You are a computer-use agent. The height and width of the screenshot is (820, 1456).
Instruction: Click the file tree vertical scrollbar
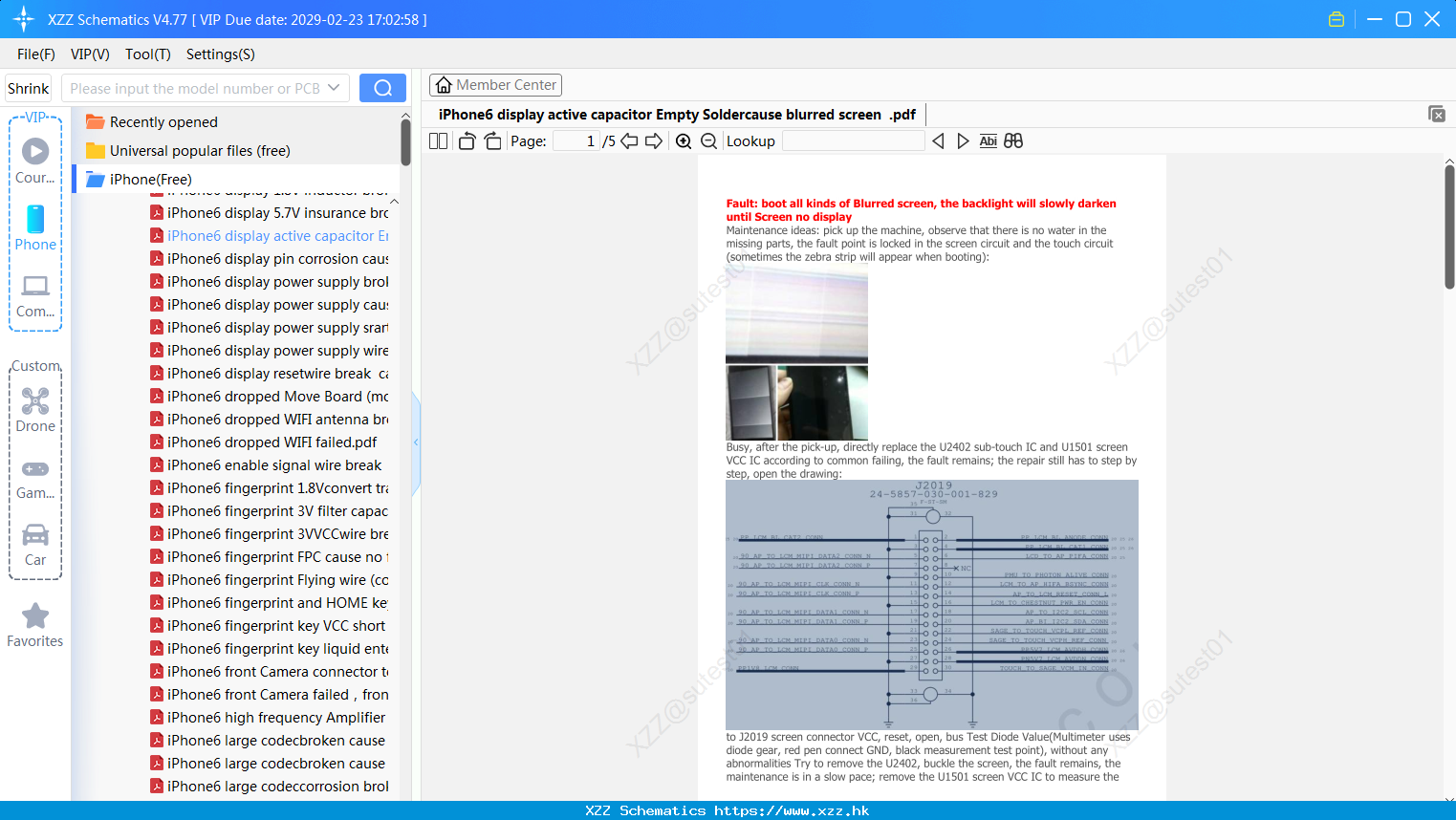405,141
